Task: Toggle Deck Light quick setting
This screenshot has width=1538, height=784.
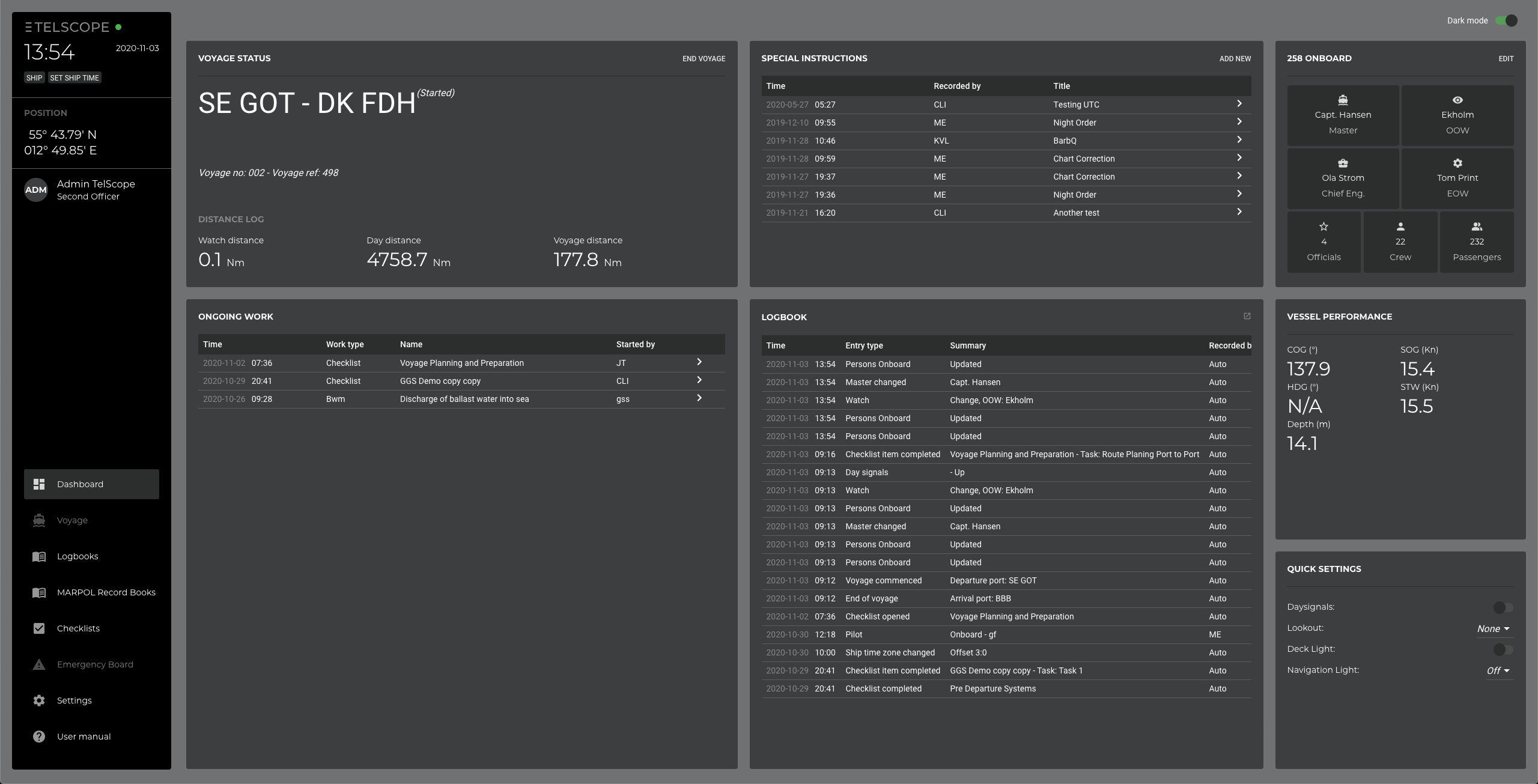Action: pyautogui.click(x=1500, y=649)
